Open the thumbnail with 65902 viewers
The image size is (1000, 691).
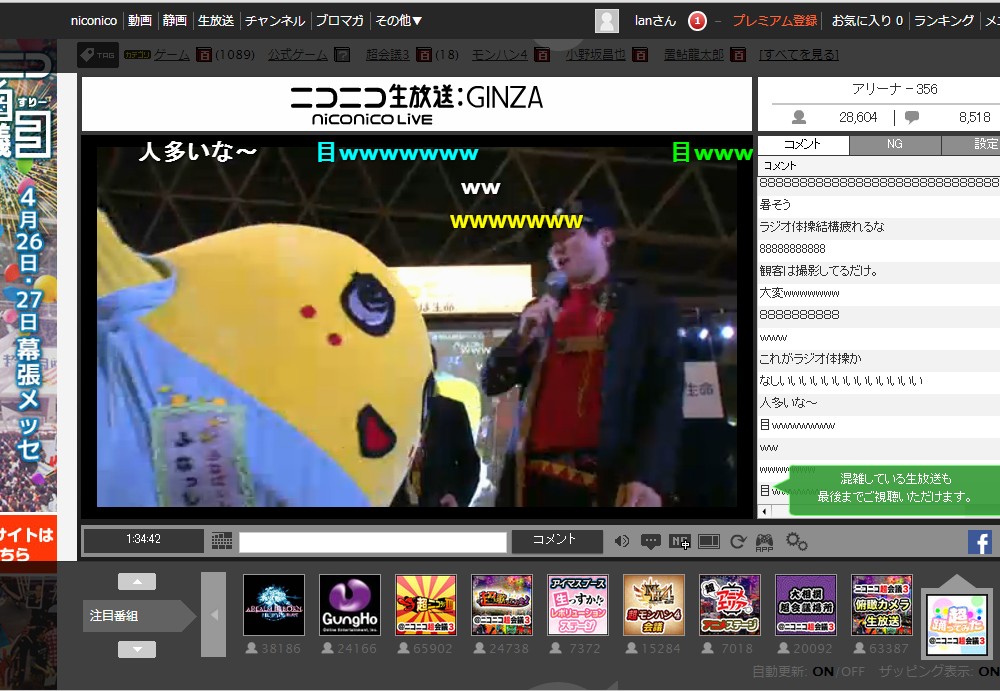(x=426, y=605)
